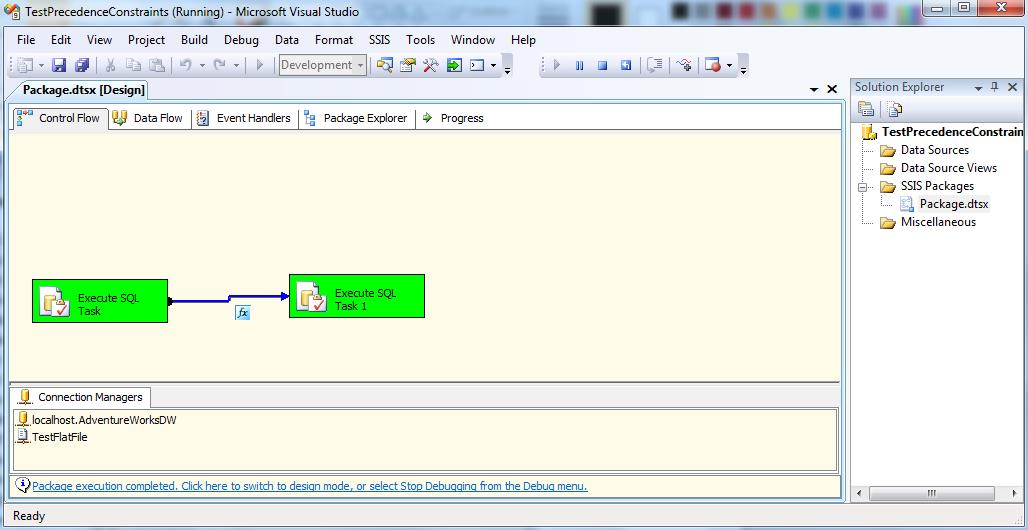Click the Break All pause button
The height and width of the screenshot is (530, 1028).
[579, 66]
